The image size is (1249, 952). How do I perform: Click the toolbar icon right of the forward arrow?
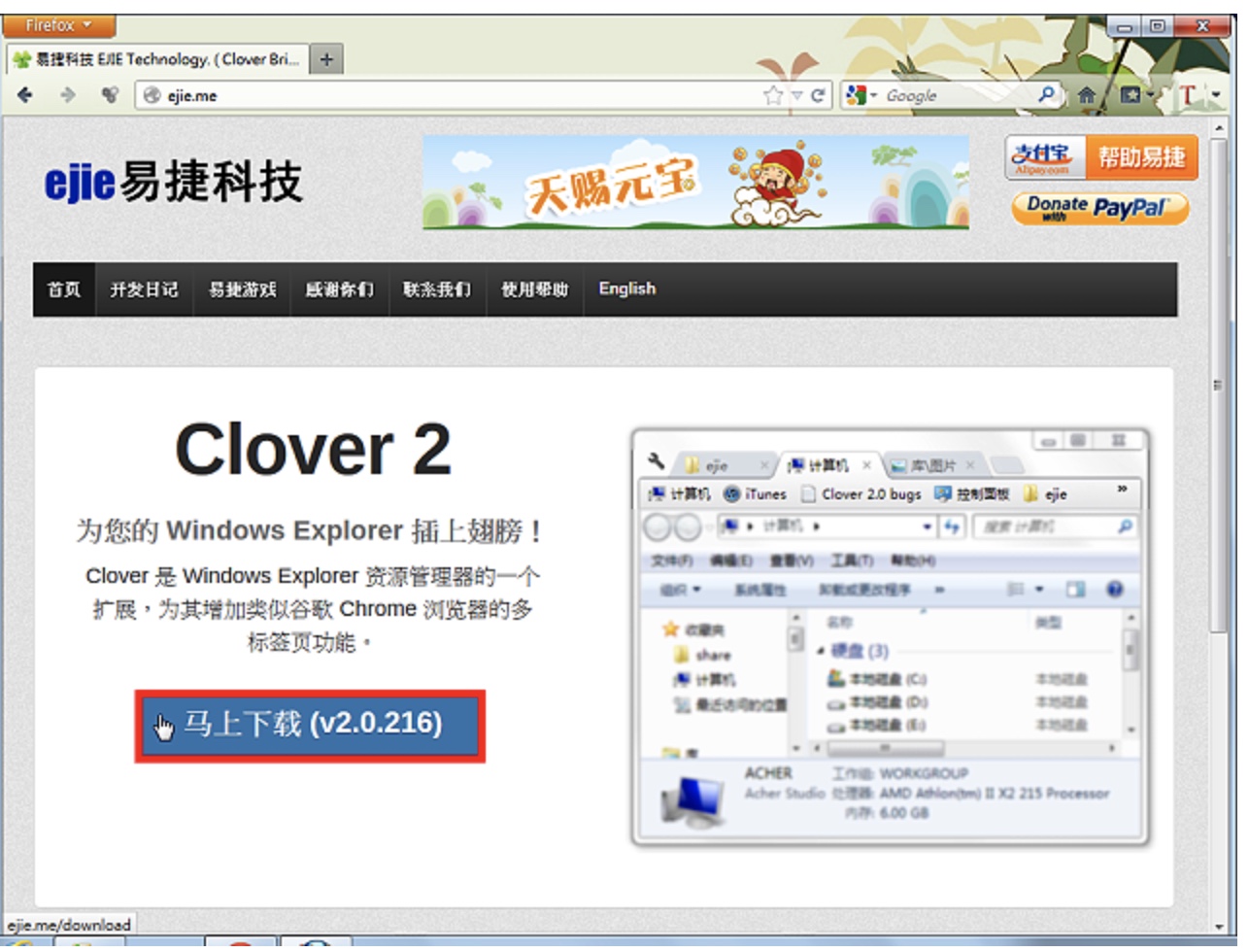pos(110,95)
